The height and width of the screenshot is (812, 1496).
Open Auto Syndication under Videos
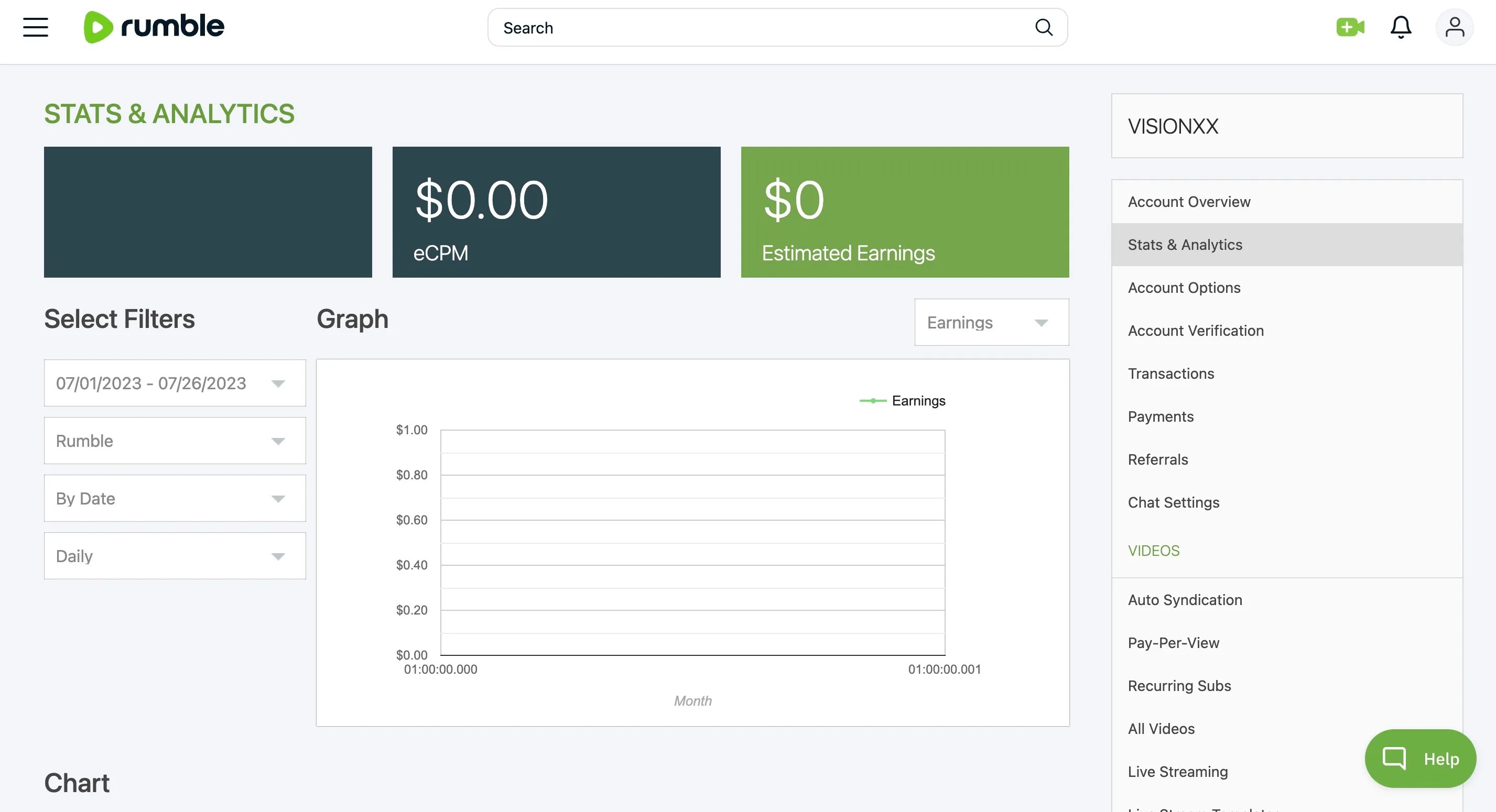[1185, 600]
